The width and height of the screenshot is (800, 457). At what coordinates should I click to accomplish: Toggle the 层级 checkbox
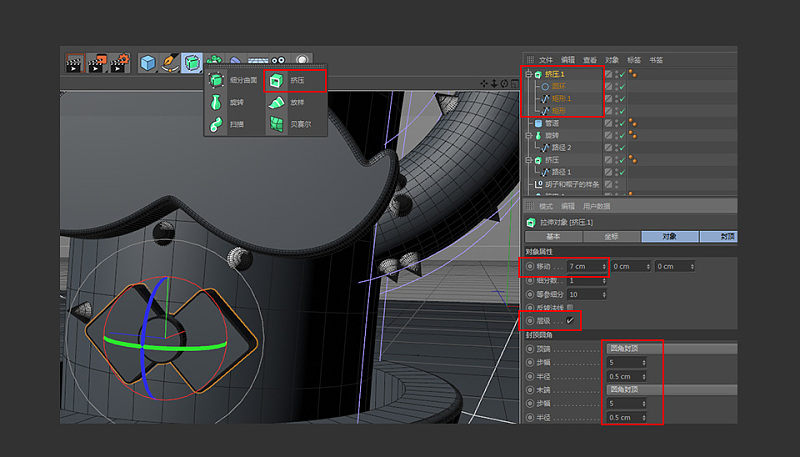[x=571, y=321]
